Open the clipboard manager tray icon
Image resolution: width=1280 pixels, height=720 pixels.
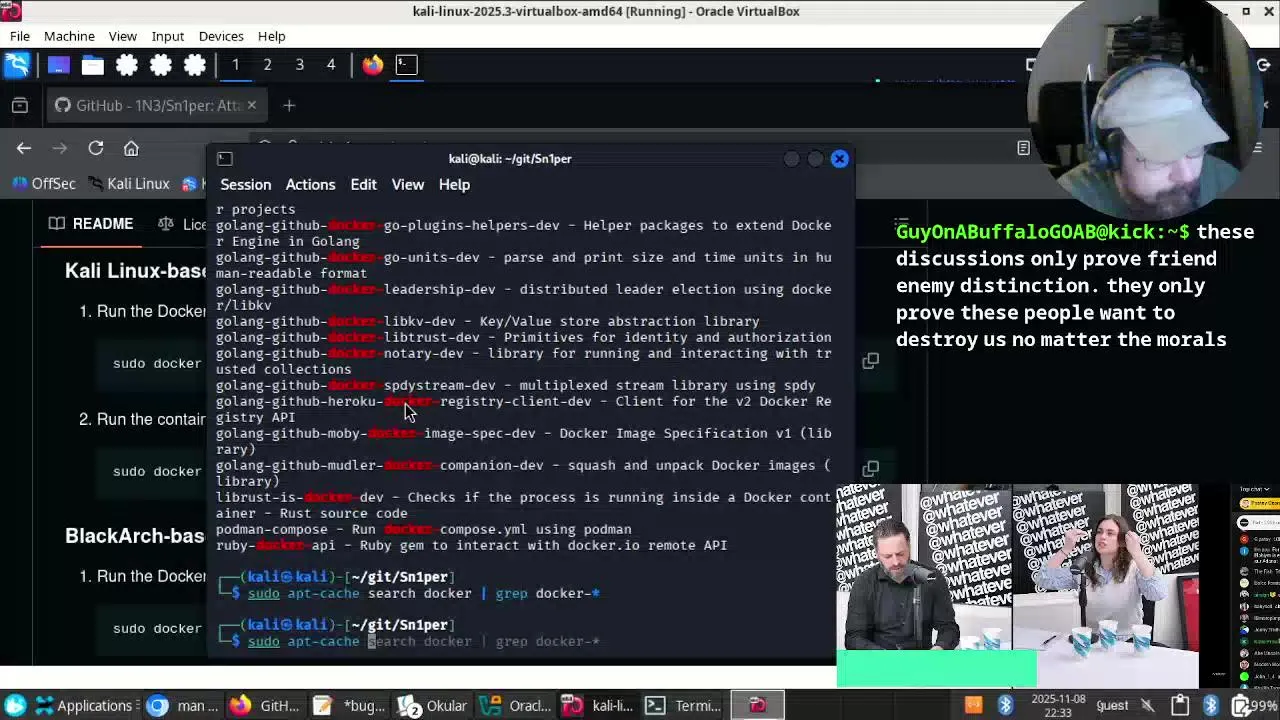[1180, 706]
